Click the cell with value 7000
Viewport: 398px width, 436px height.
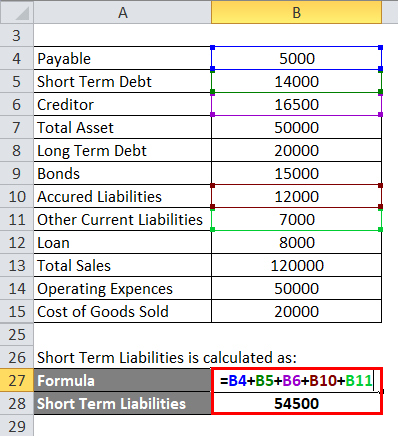click(x=296, y=219)
